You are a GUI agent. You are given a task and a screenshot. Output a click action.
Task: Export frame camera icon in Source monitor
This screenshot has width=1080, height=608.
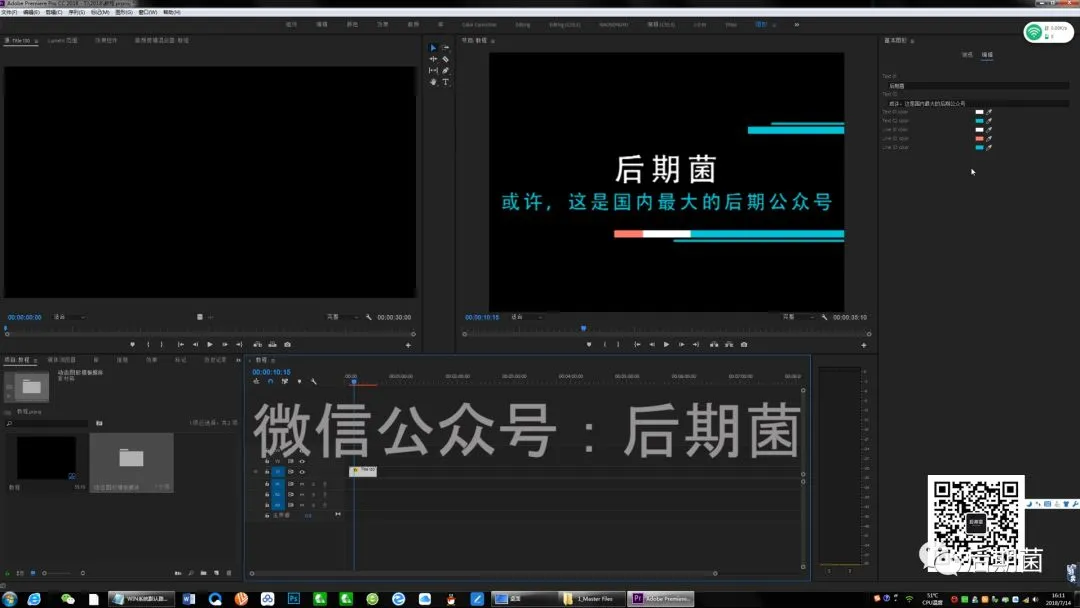(x=287, y=344)
